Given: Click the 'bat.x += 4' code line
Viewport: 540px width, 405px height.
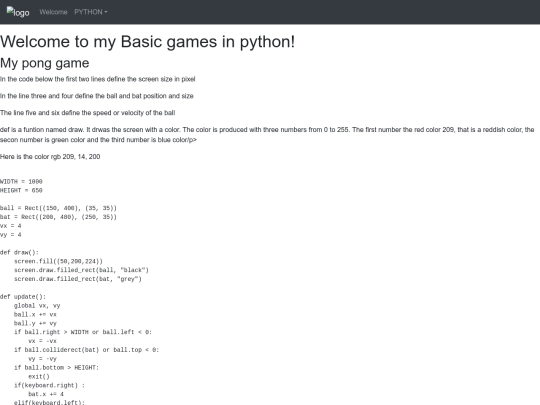Looking at the screenshot, I should pos(46,394).
